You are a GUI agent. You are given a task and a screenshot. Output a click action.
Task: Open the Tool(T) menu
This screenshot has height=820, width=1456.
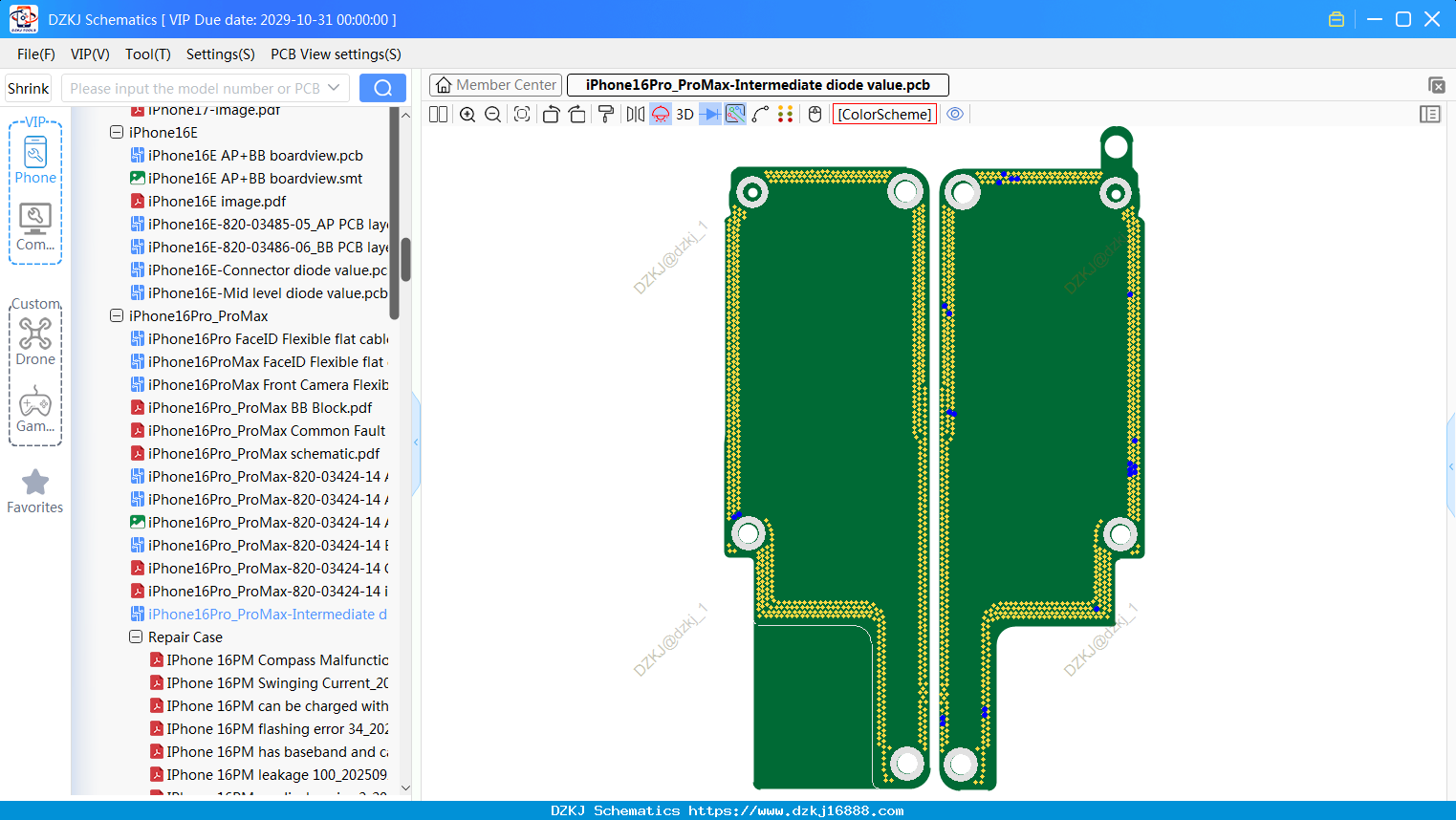(148, 54)
